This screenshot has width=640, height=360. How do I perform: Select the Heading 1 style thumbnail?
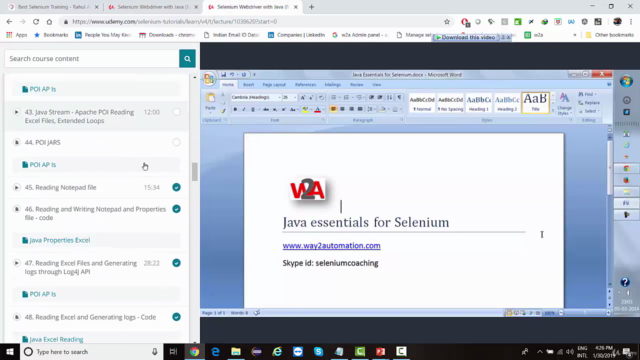pyautogui.click(x=478, y=103)
